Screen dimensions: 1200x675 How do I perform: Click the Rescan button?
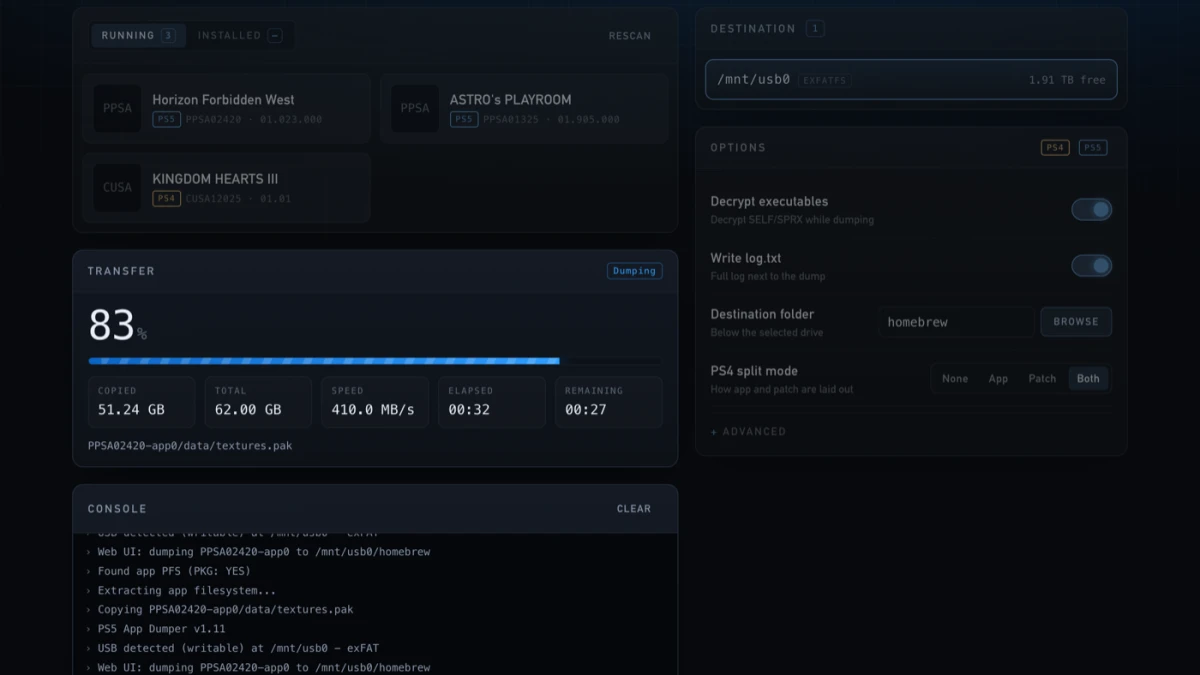click(630, 36)
